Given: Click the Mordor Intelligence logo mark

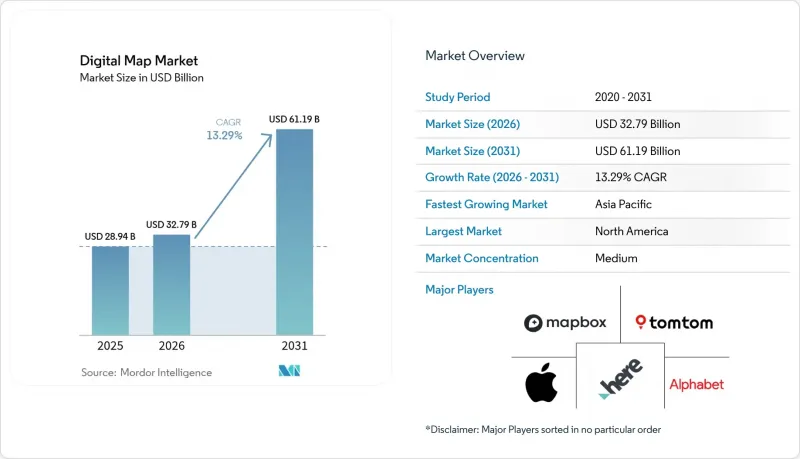Looking at the screenshot, I should pos(289,371).
